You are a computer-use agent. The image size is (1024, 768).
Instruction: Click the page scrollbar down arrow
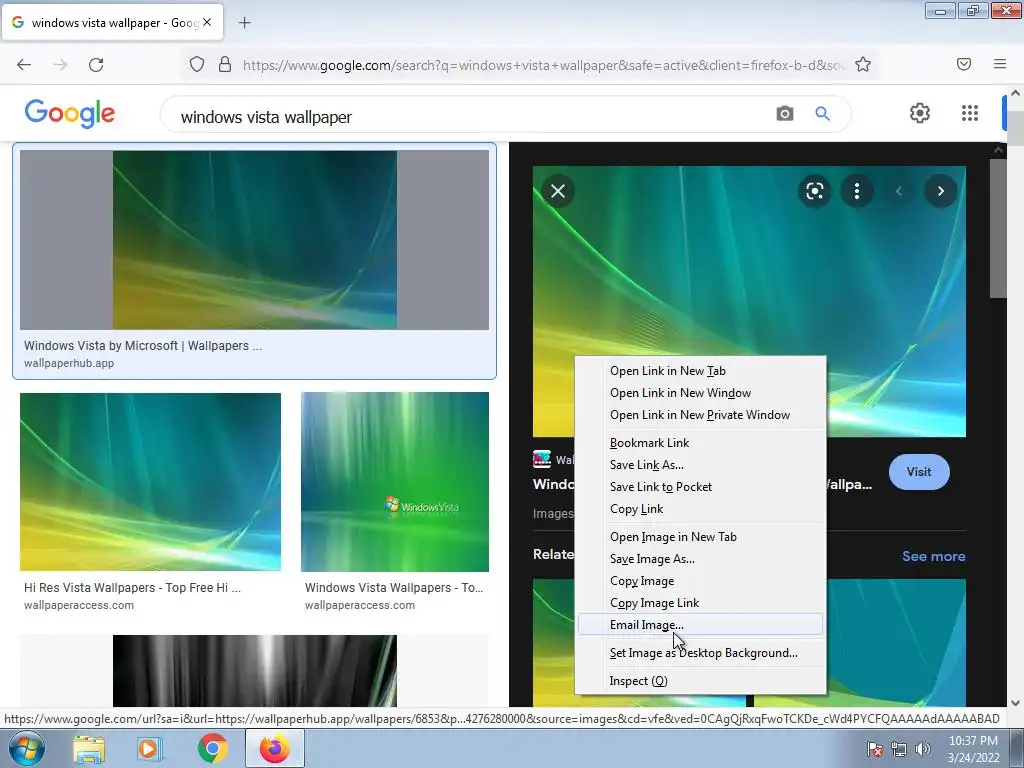(1016, 703)
